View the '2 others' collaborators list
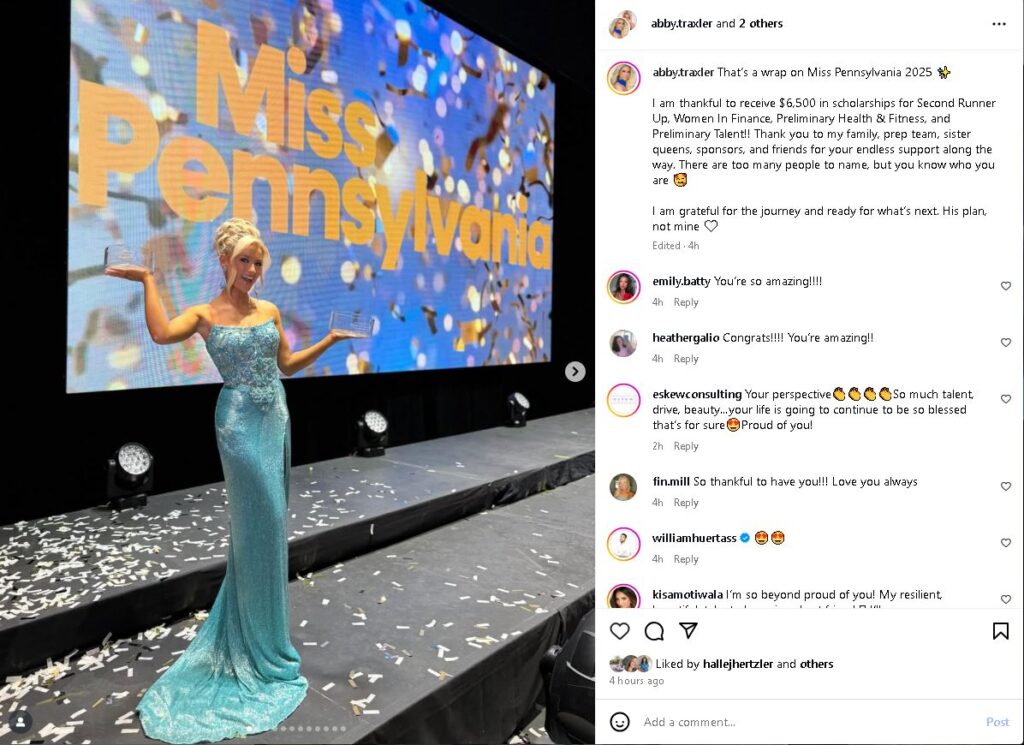The height and width of the screenshot is (745, 1024). (x=761, y=24)
